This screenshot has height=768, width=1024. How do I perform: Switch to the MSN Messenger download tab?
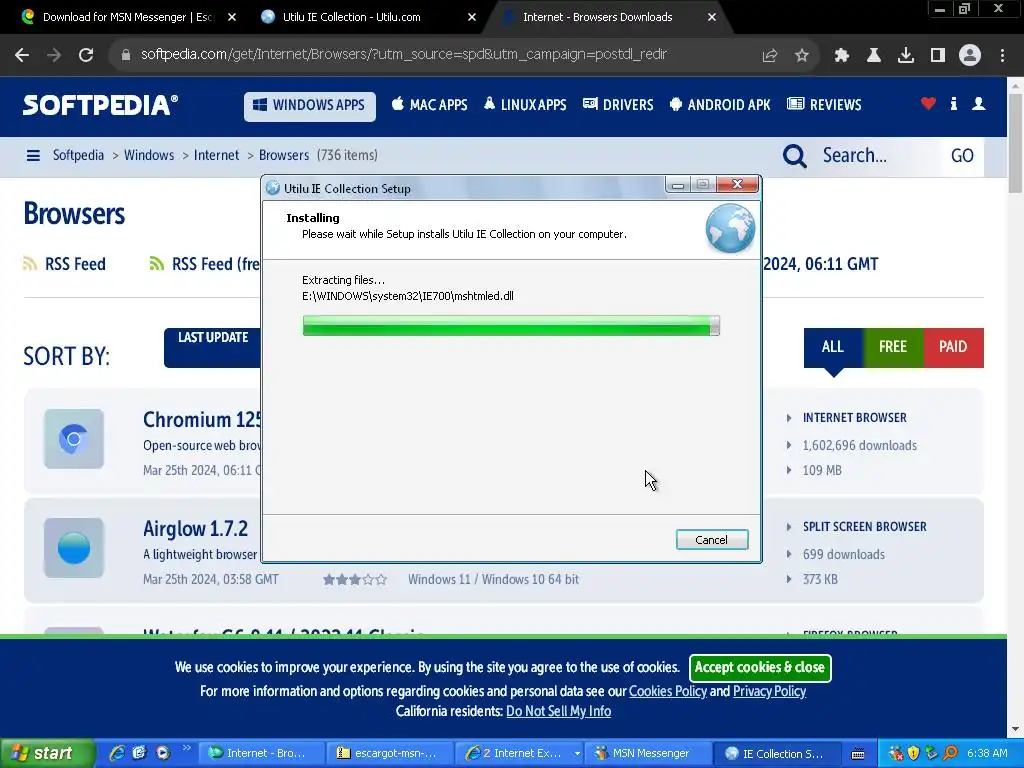pyautogui.click(x=127, y=17)
